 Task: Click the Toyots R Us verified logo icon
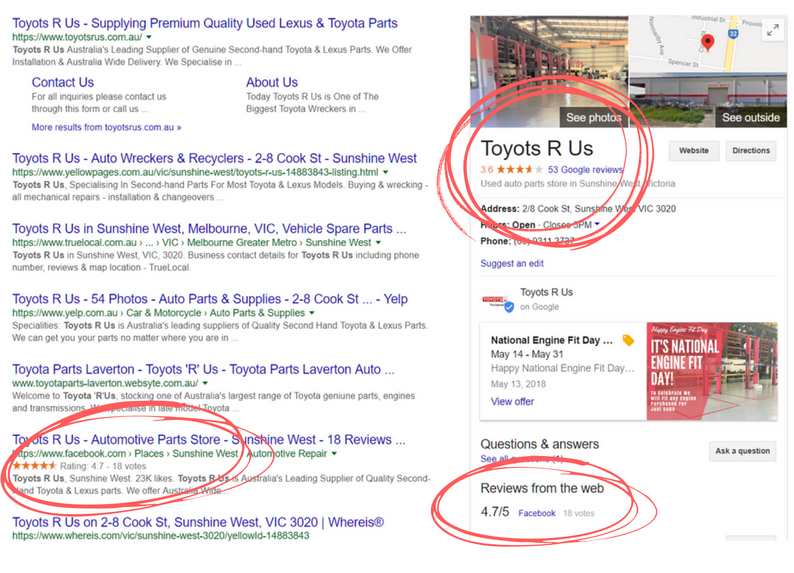(498, 302)
